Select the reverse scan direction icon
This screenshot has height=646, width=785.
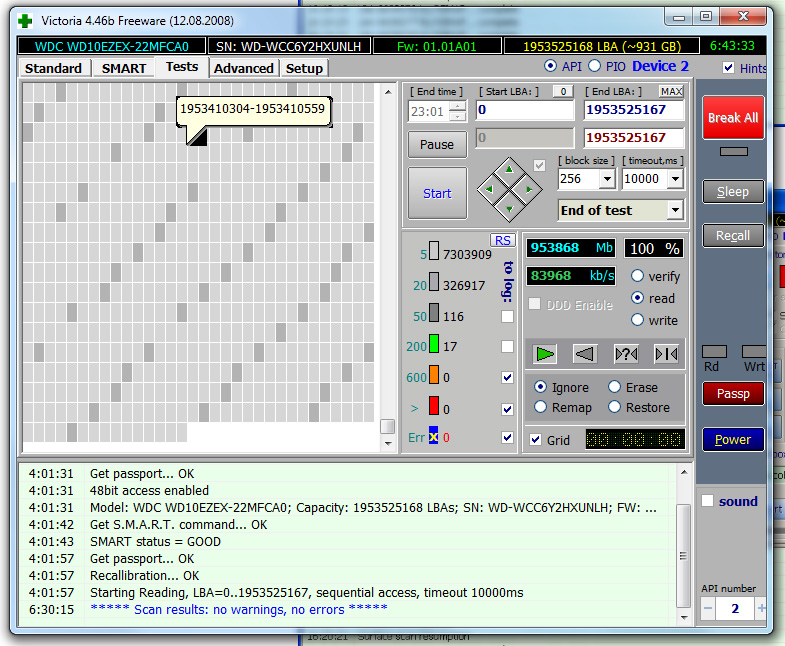pos(585,353)
